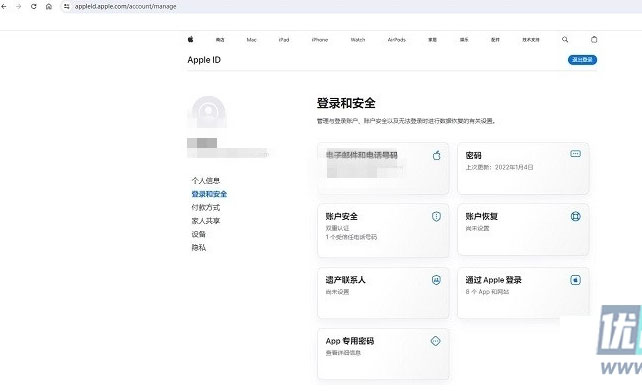Screen dimensions: 642x391
Task: Select 设备 in the sidebar
Action: (x=199, y=234)
